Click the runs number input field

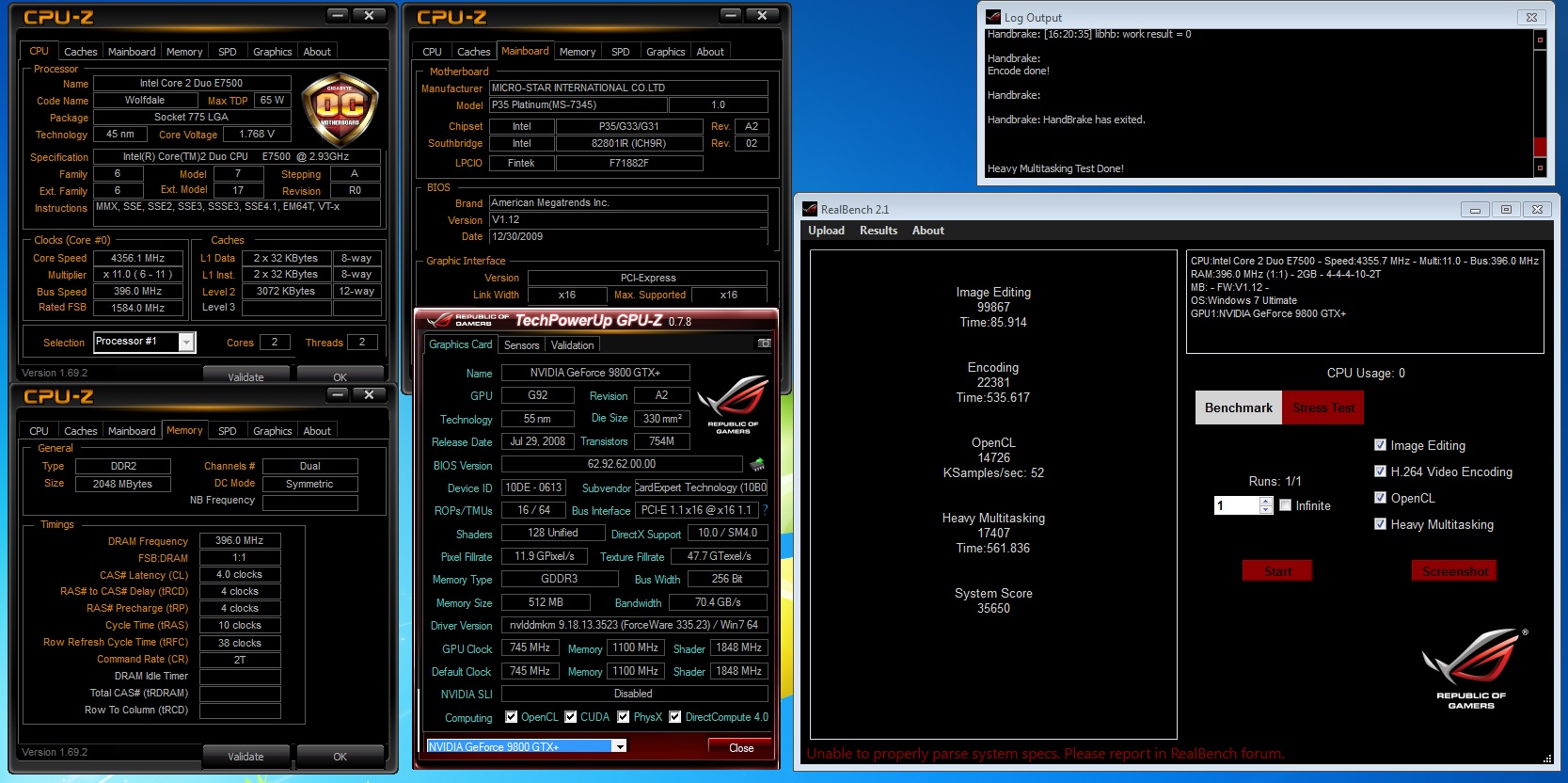click(x=1236, y=505)
